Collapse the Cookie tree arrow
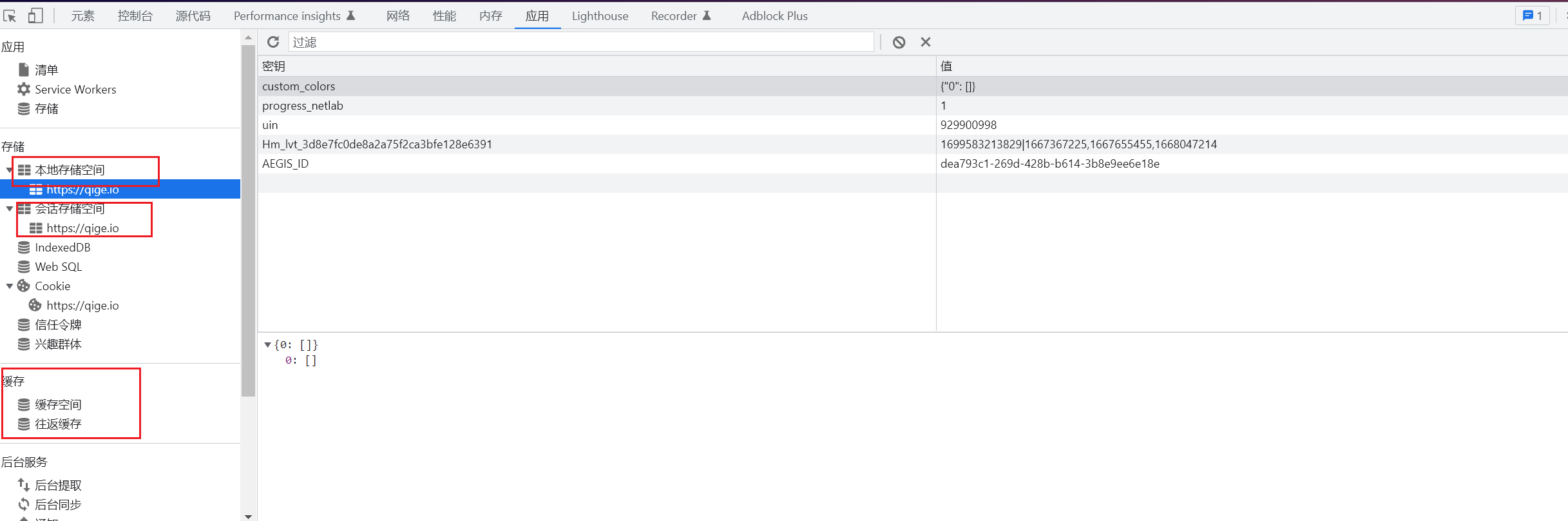This screenshot has height=521, width=1568. (9, 286)
